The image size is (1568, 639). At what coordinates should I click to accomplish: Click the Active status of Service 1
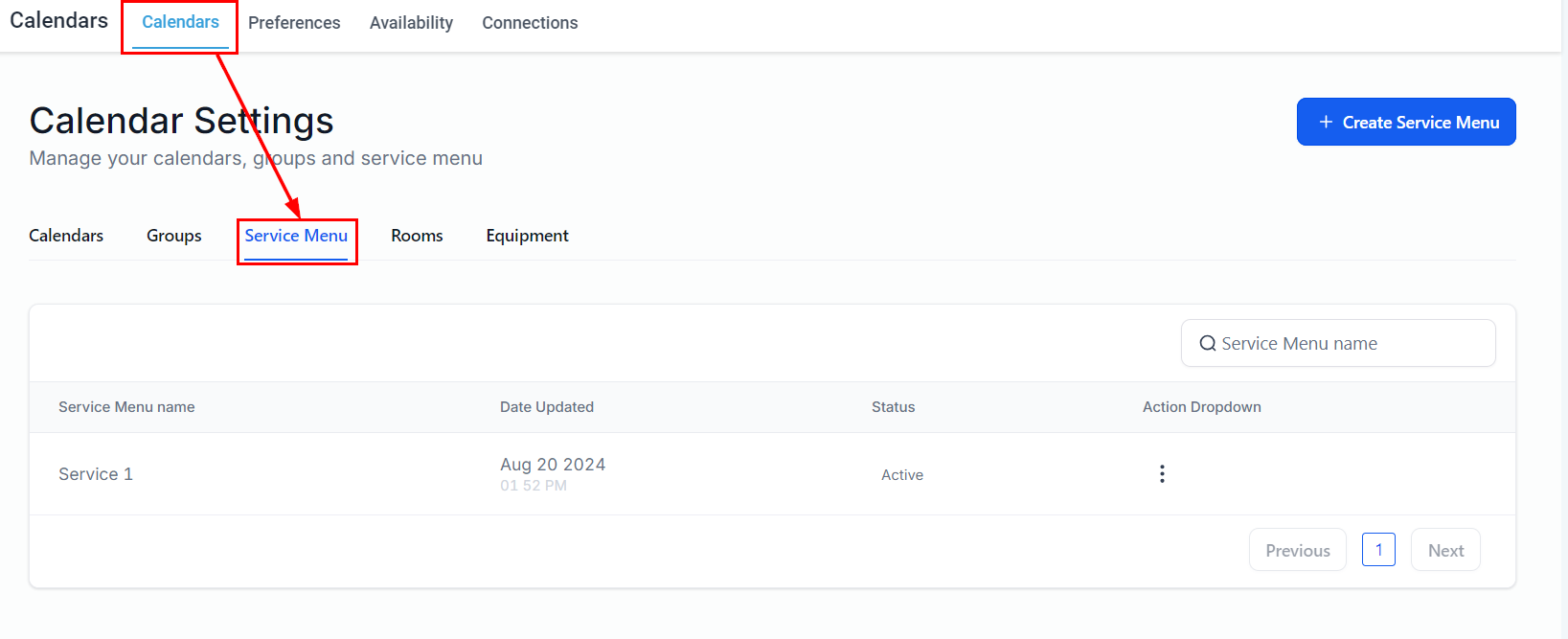[x=902, y=475]
